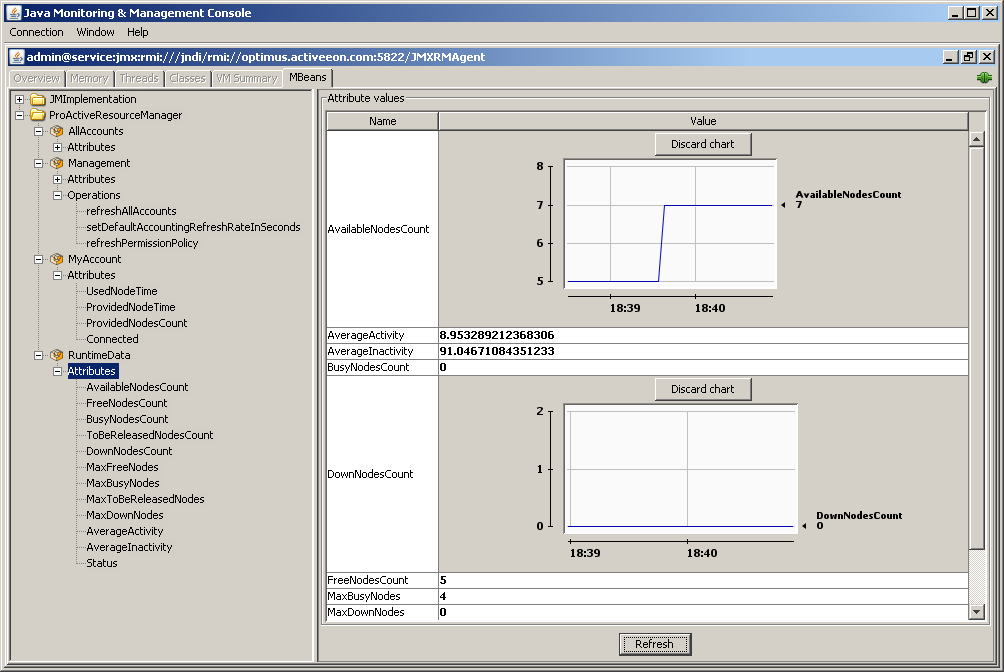Viewport: 1004px width, 672px height.
Task: Click the JMImplementation folder icon
Action: click(x=38, y=99)
